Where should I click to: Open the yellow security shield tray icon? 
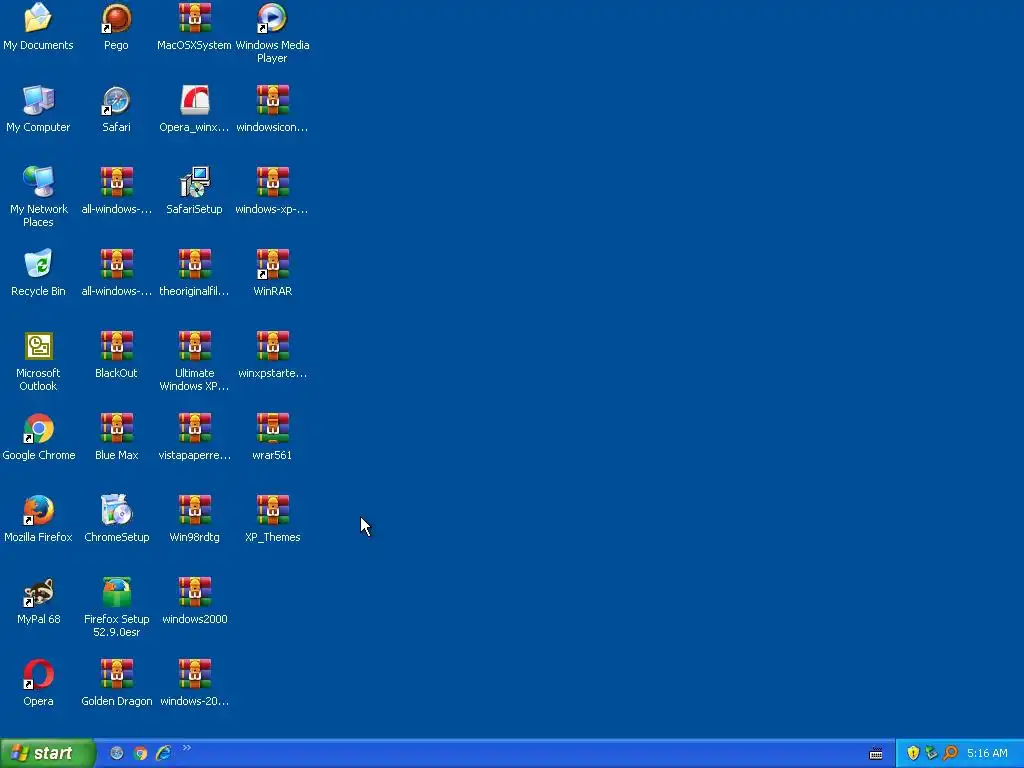coord(913,753)
